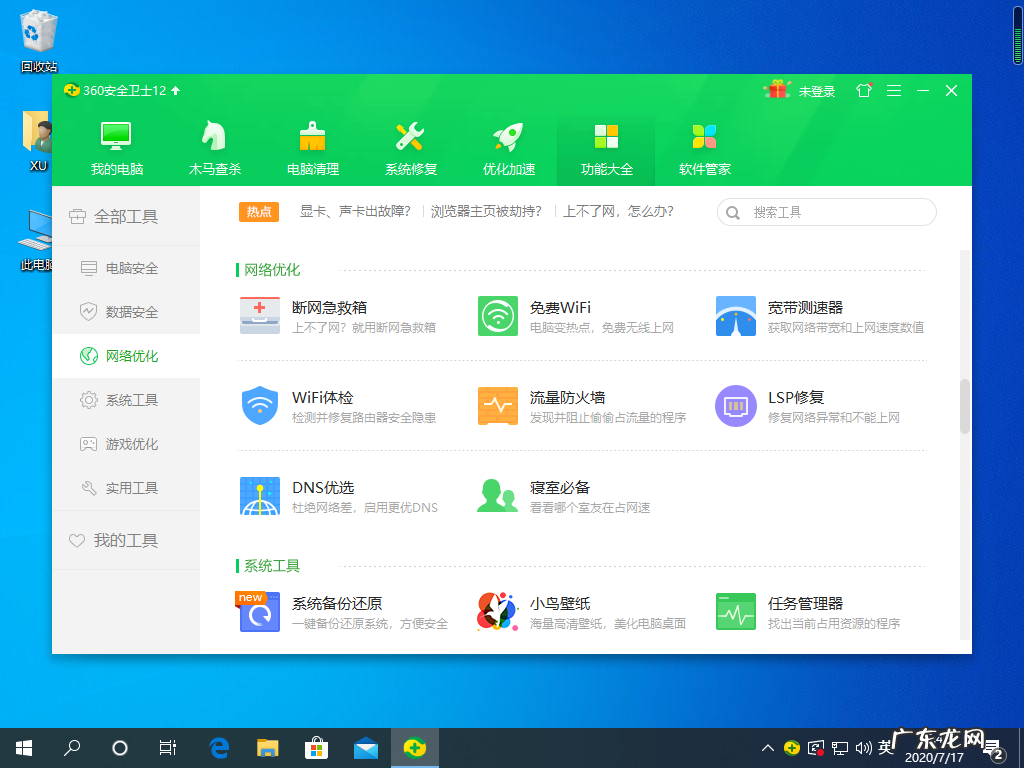This screenshot has width=1024, height=768.
Task: Switch to the 软件管家 tab
Action: (704, 146)
